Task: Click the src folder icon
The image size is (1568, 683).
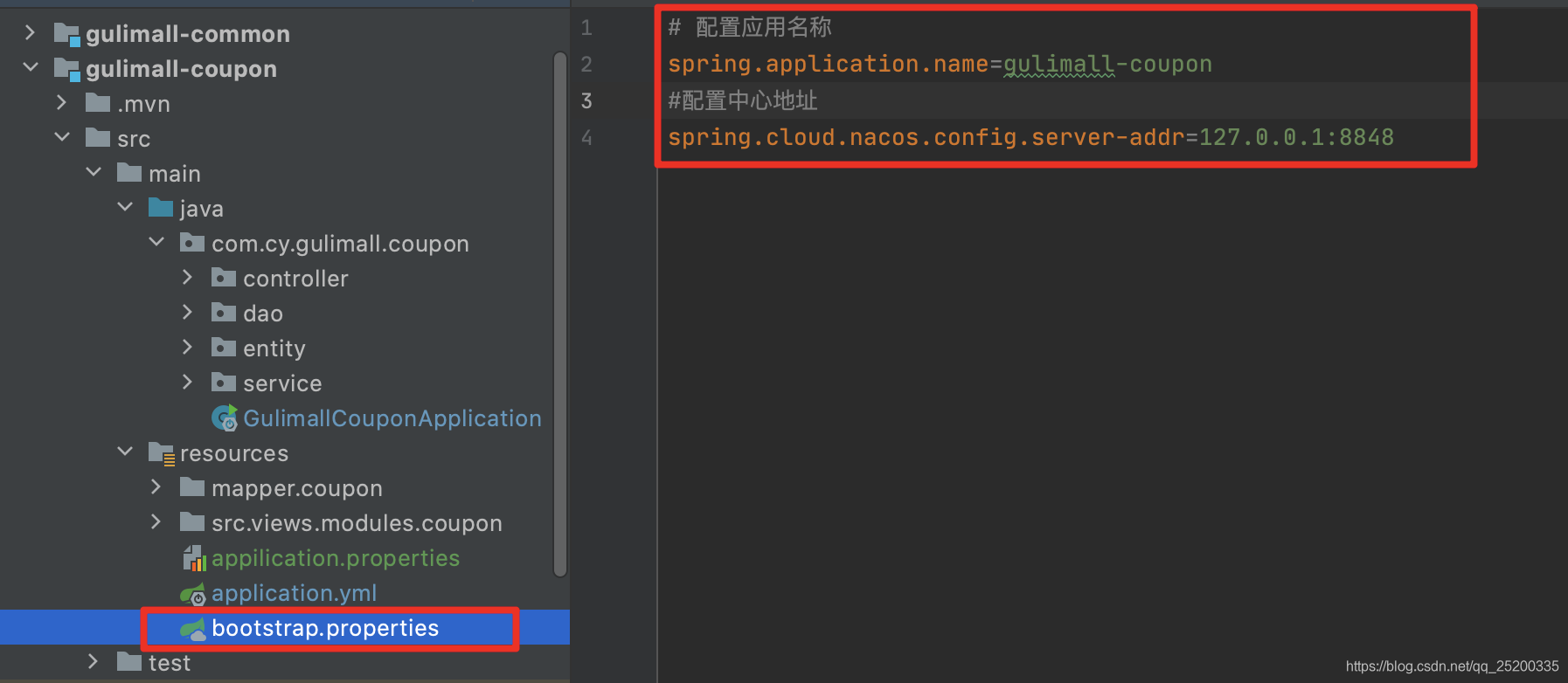Action: pos(98,138)
